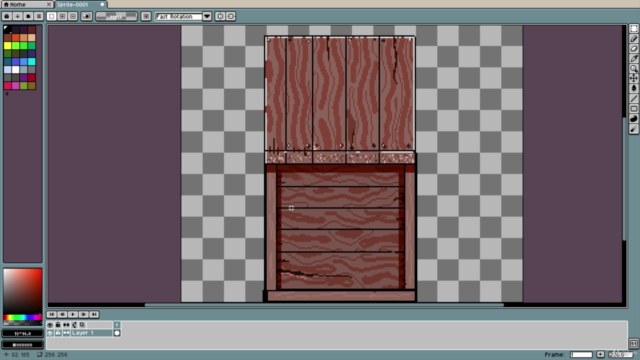Viewport: 640px width, 360px height.
Task: Pick a shade in the color picker square
Action: (x=23, y=291)
